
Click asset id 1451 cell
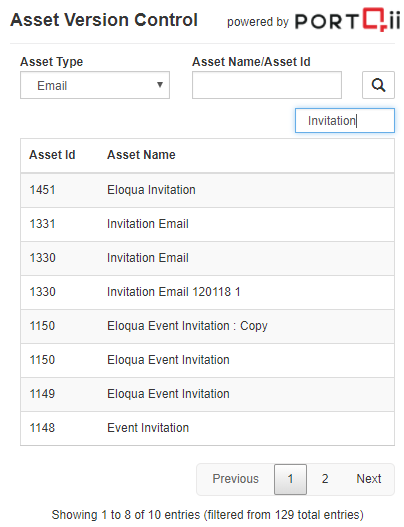42,190
